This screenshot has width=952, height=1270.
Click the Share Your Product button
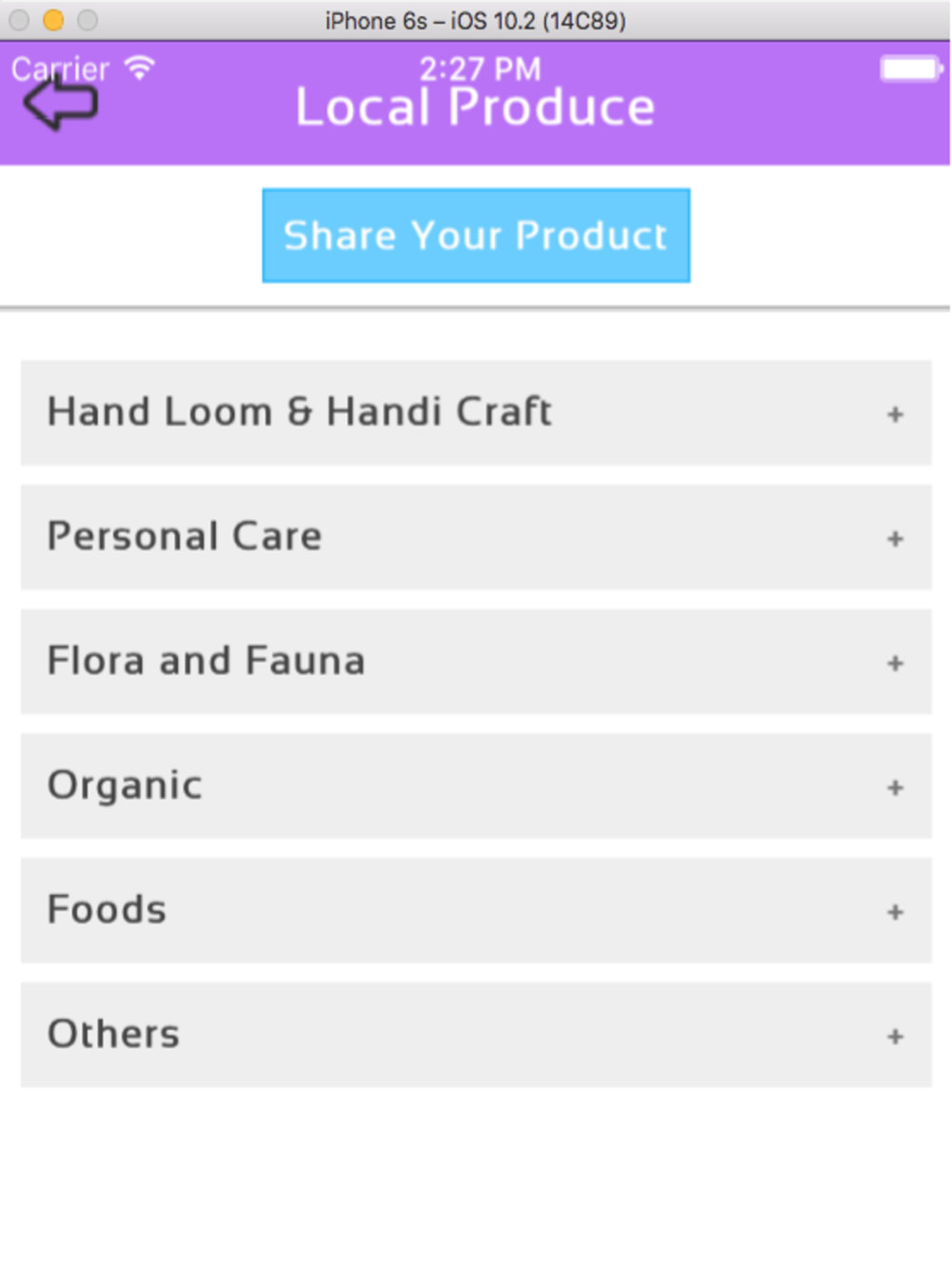(476, 235)
